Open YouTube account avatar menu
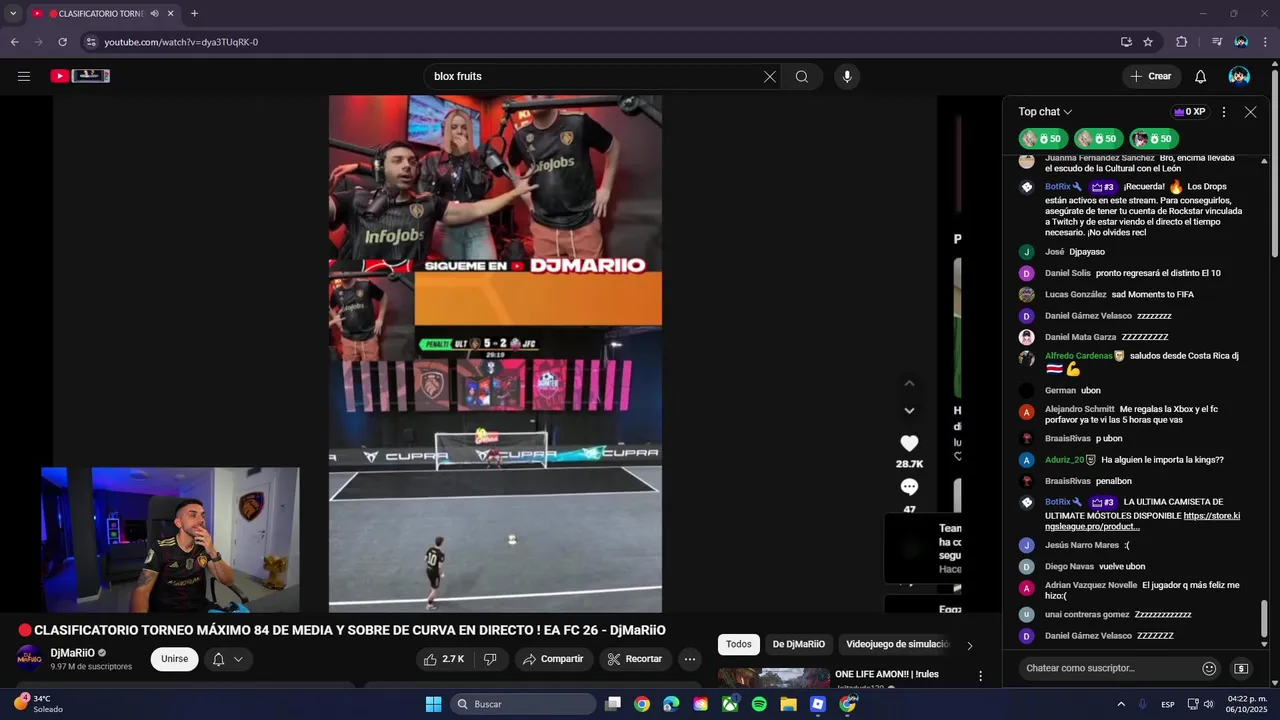 tap(1239, 76)
